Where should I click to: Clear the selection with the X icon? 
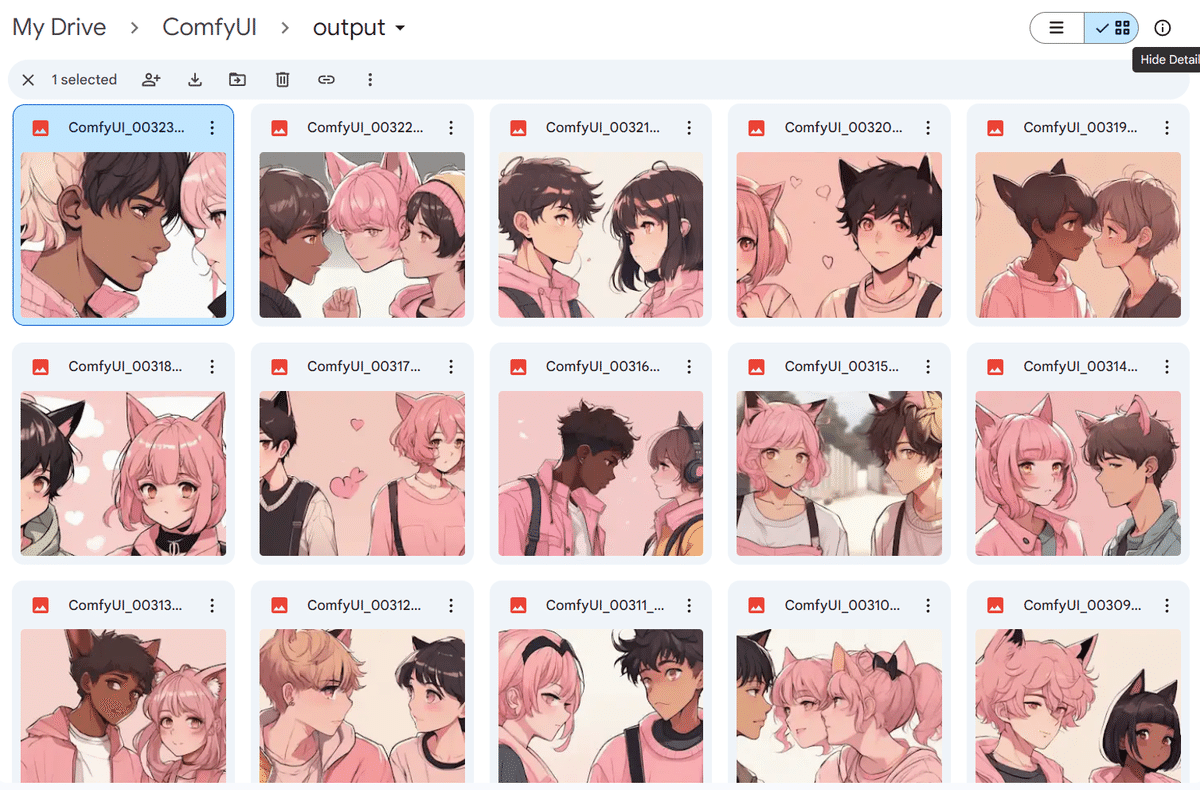28,80
